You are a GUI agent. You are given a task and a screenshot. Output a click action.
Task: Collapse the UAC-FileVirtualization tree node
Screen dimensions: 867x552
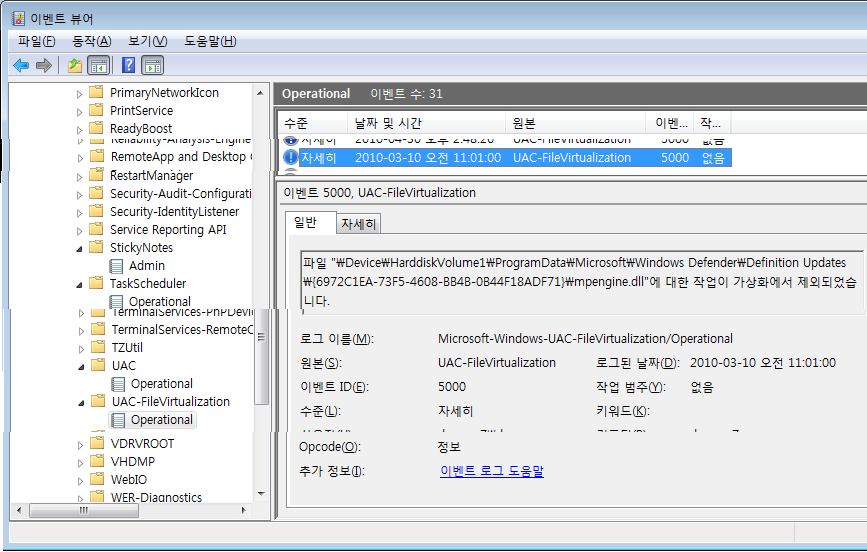(x=81, y=403)
